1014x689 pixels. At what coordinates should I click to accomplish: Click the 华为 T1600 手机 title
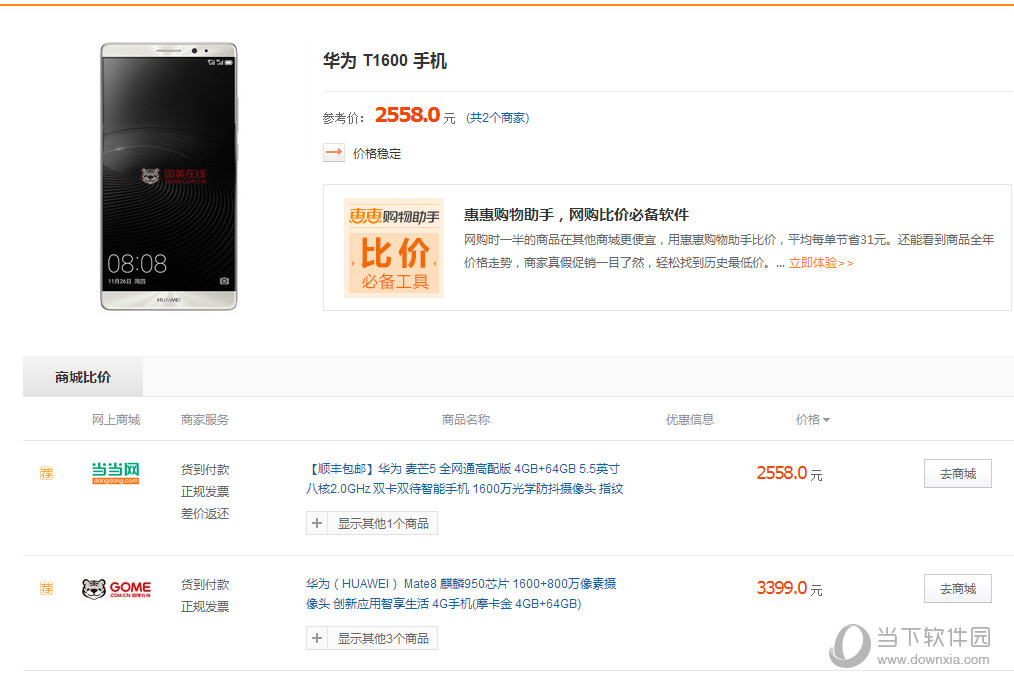(385, 61)
